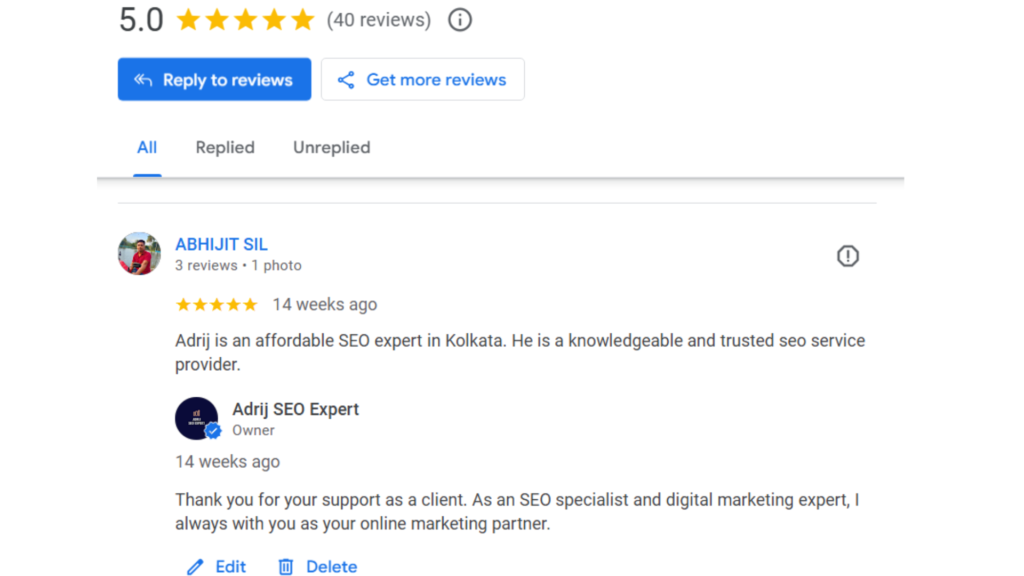Click the pencil Edit icon
This screenshot has width=1024, height=576.
195,567
